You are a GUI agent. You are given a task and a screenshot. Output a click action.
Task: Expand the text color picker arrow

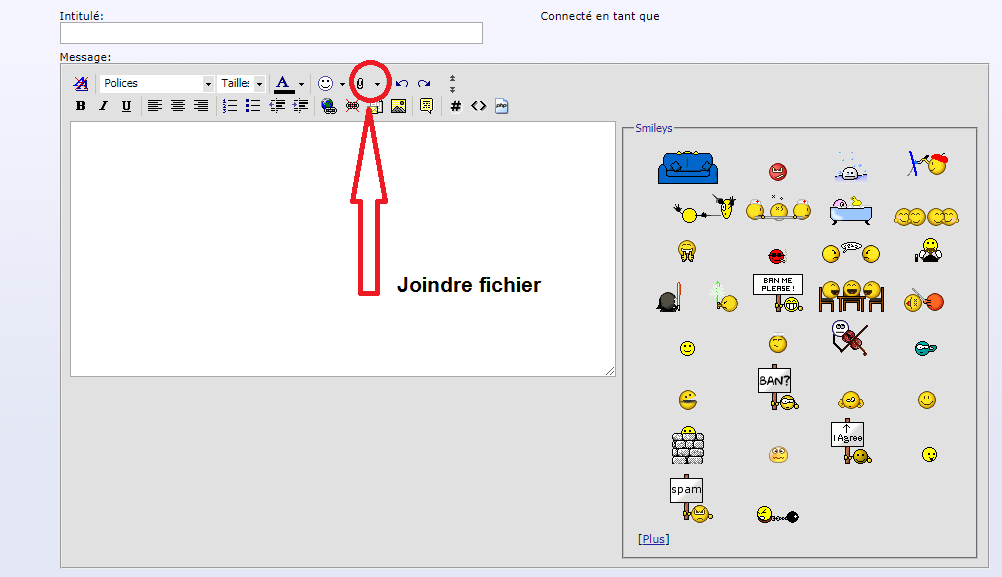pyautogui.click(x=302, y=84)
